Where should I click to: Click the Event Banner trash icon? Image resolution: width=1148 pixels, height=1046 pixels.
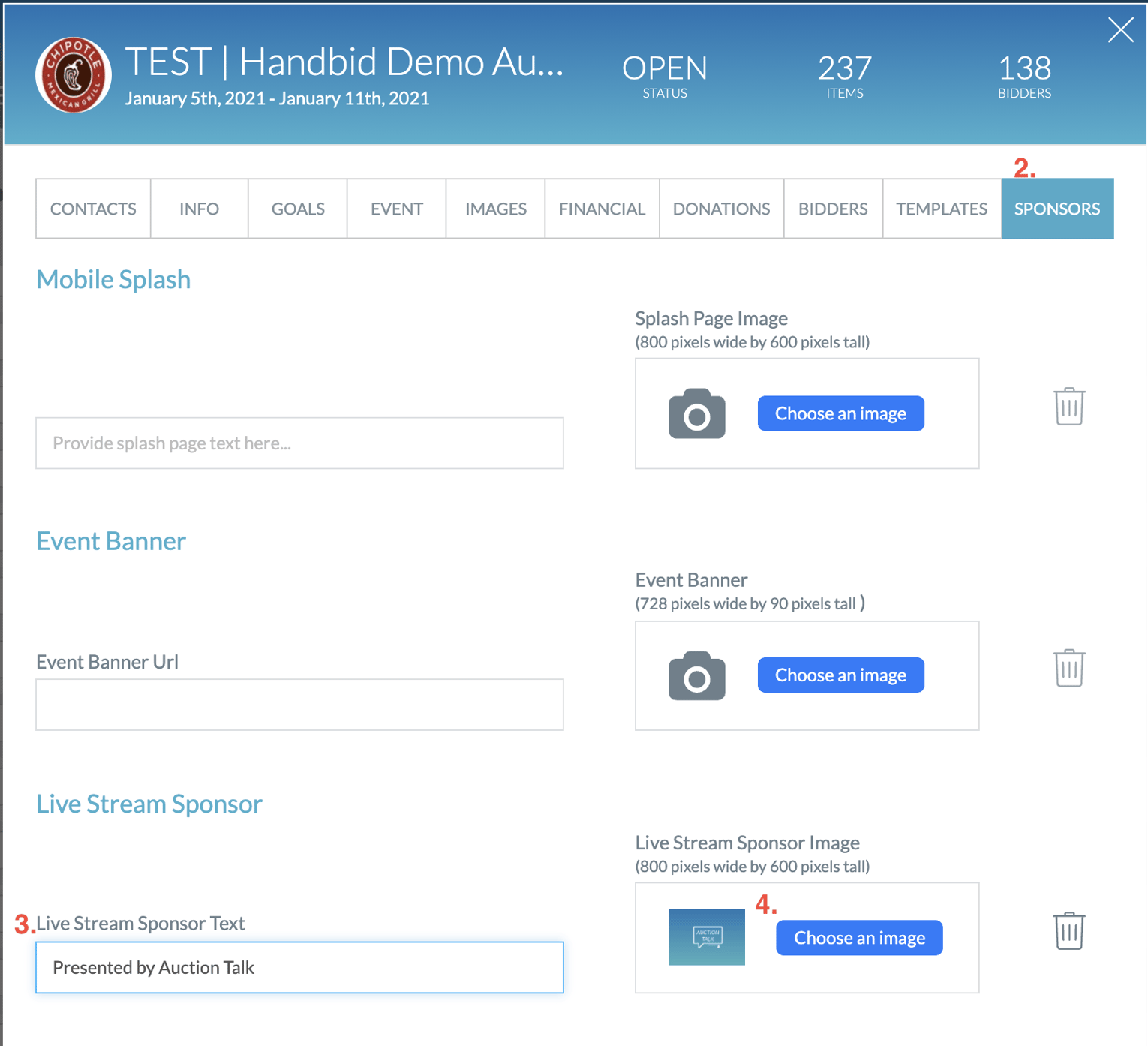click(1068, 668)
